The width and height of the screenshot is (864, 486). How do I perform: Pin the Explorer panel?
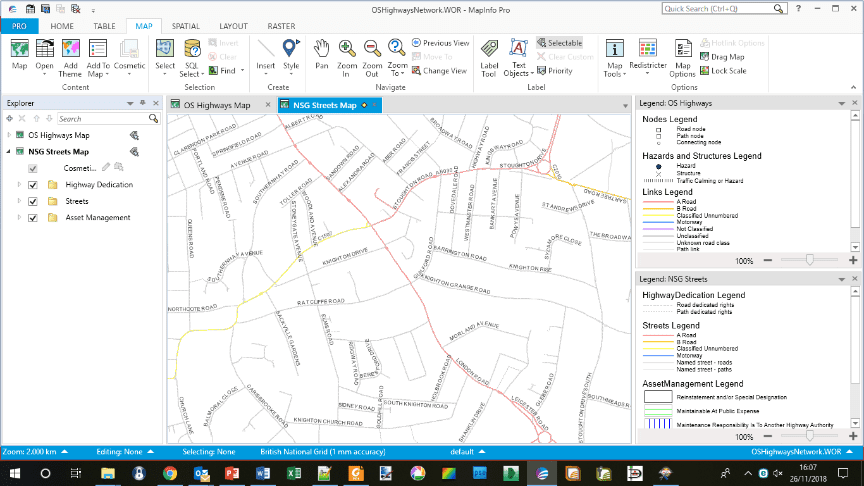coord(143,103)
